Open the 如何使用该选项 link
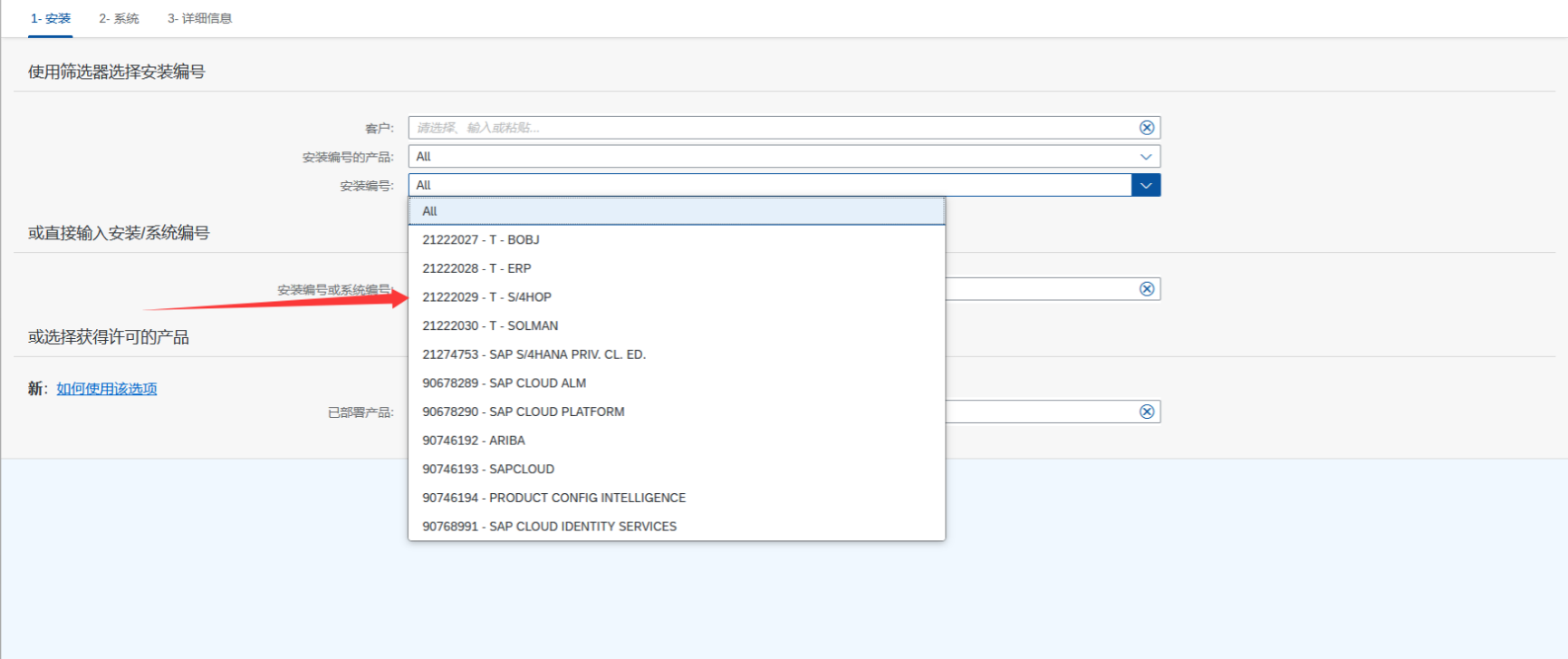The width and height of the screenshot is (1568, 659). point(107,389)
